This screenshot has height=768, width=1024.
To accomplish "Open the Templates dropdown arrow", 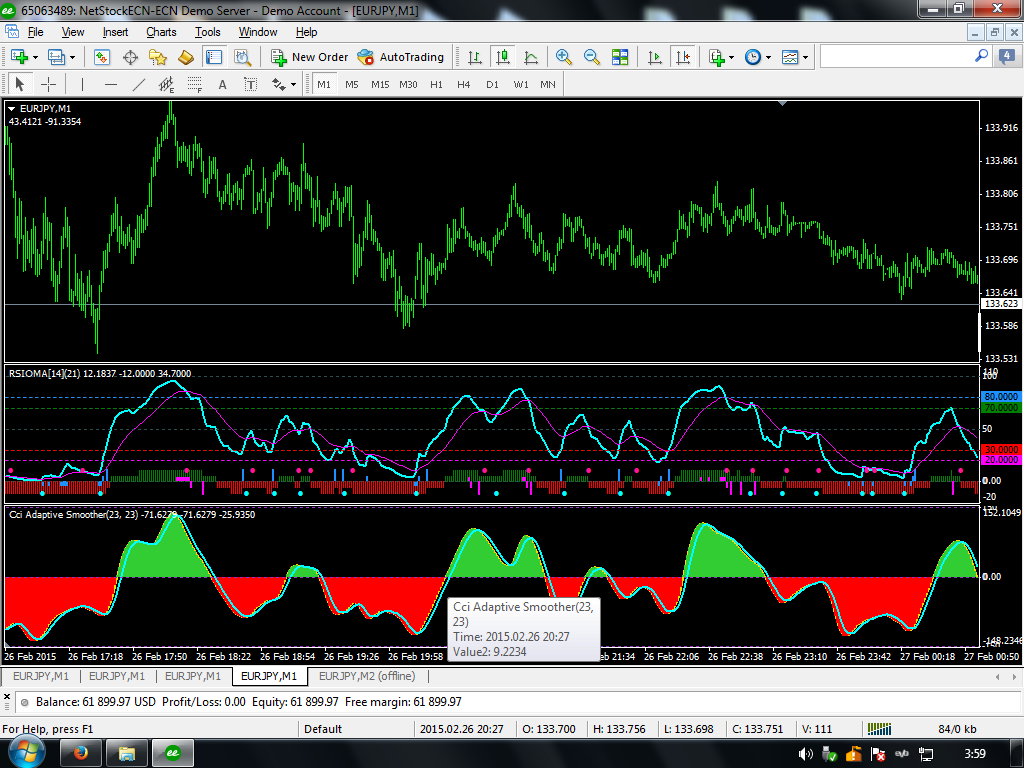I will [805, 57].
